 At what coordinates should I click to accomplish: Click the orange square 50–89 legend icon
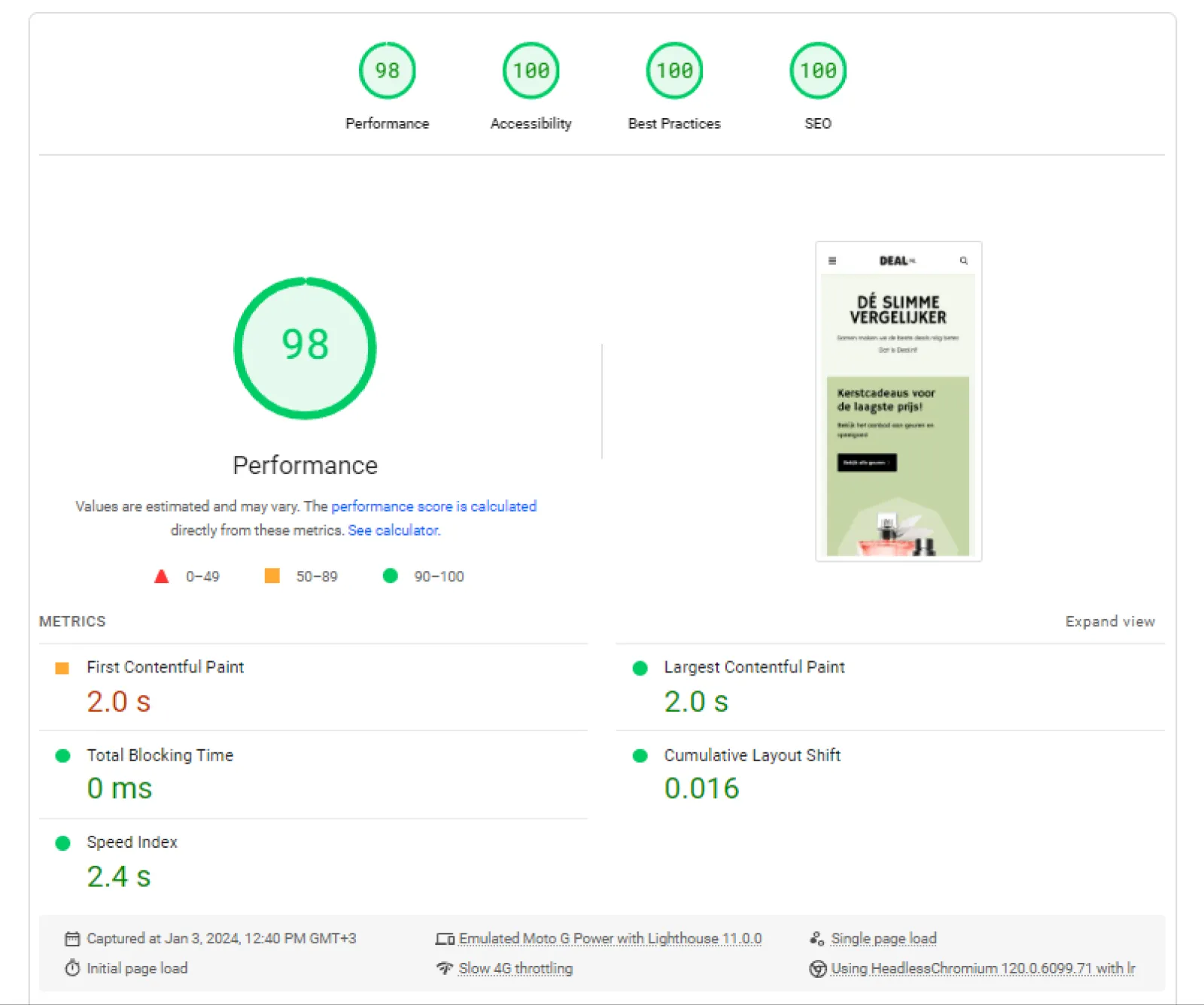(x=272, y=575)
